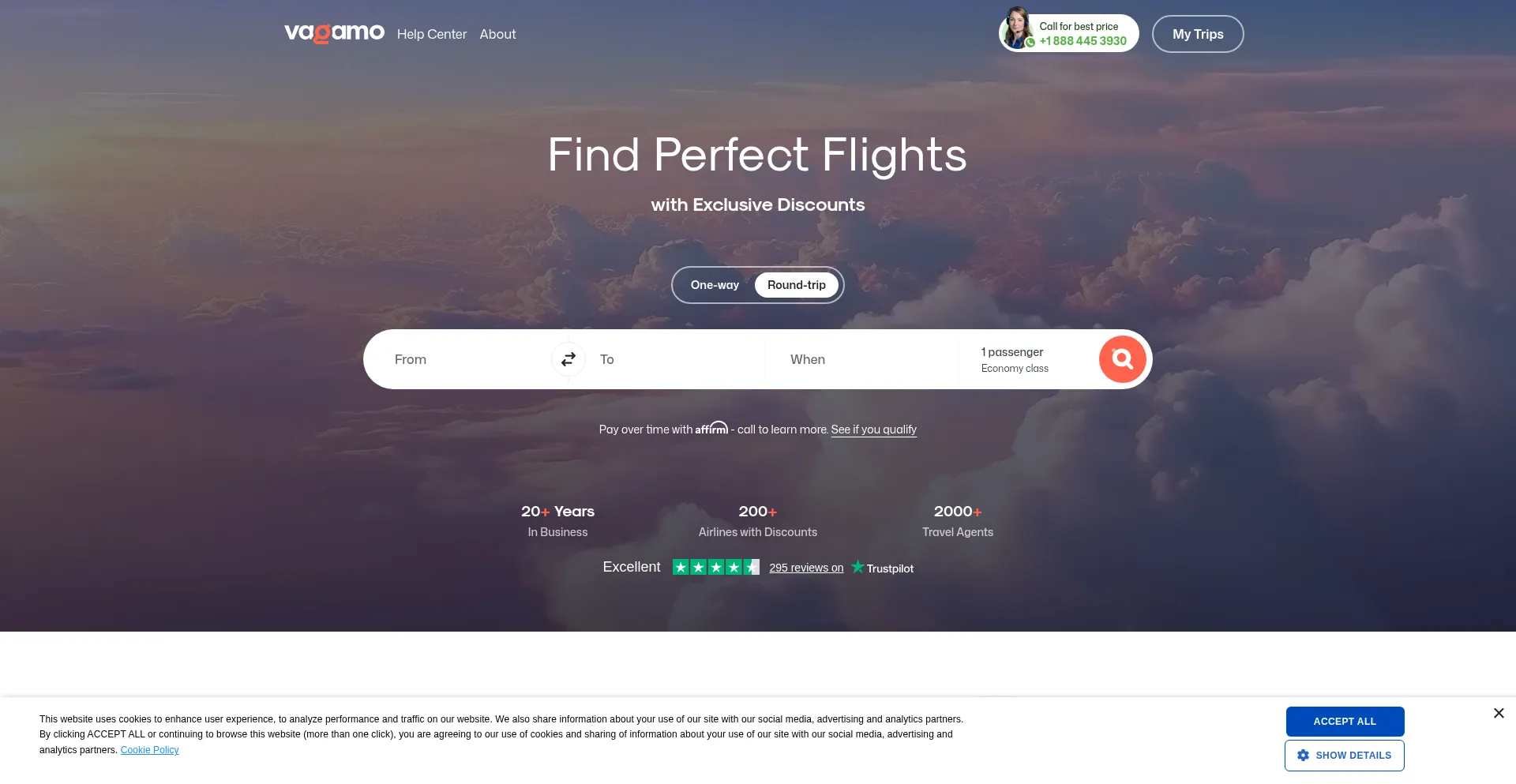The image size is (1516, 784).
Task: Click the My Trips button
Action: (1198, 34)
